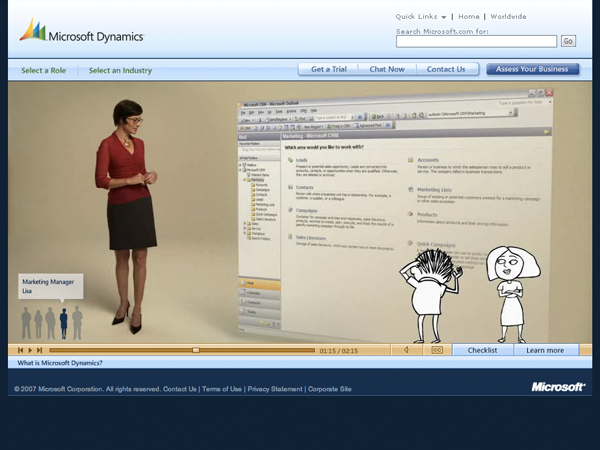Click the play button in the player
600x450 pixels.
click(x=30, y=350)
